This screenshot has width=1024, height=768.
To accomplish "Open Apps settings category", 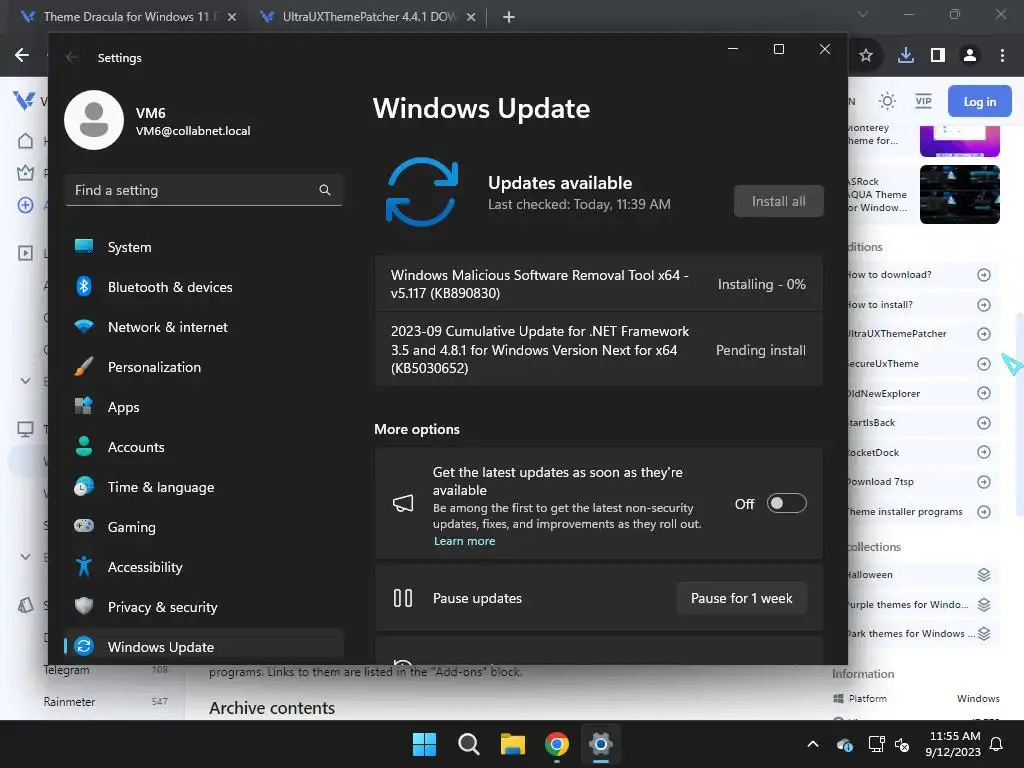I will click(x=204, y=407).
